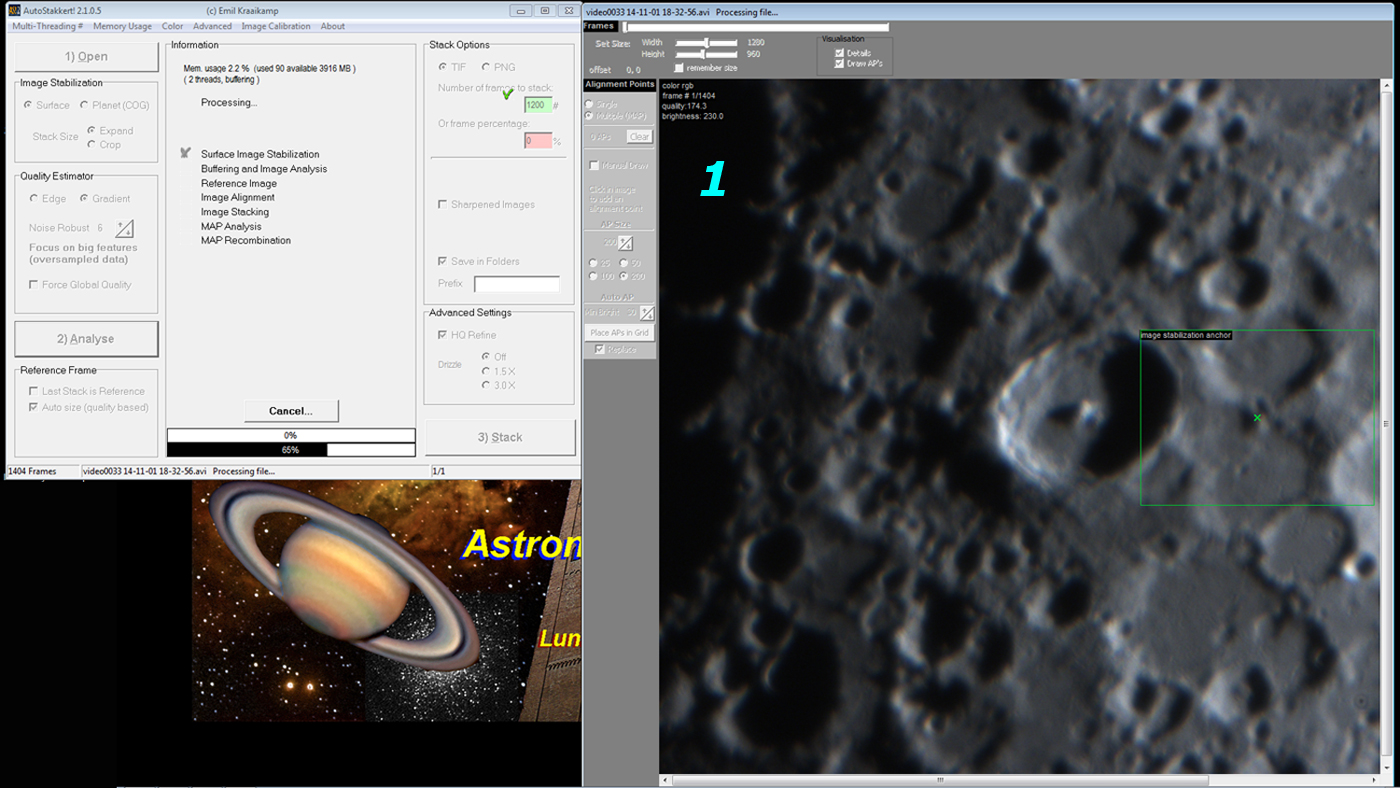1400x788 pixels.
Task: Click the '1404 Frames' status bar text
Action: pos(32,471)
